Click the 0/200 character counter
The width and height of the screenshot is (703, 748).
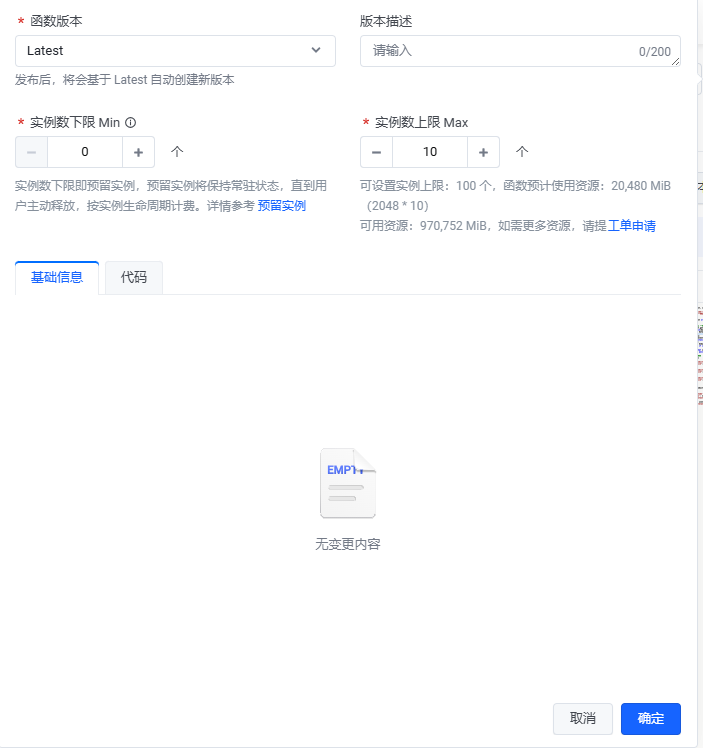(x=654, y=52)
